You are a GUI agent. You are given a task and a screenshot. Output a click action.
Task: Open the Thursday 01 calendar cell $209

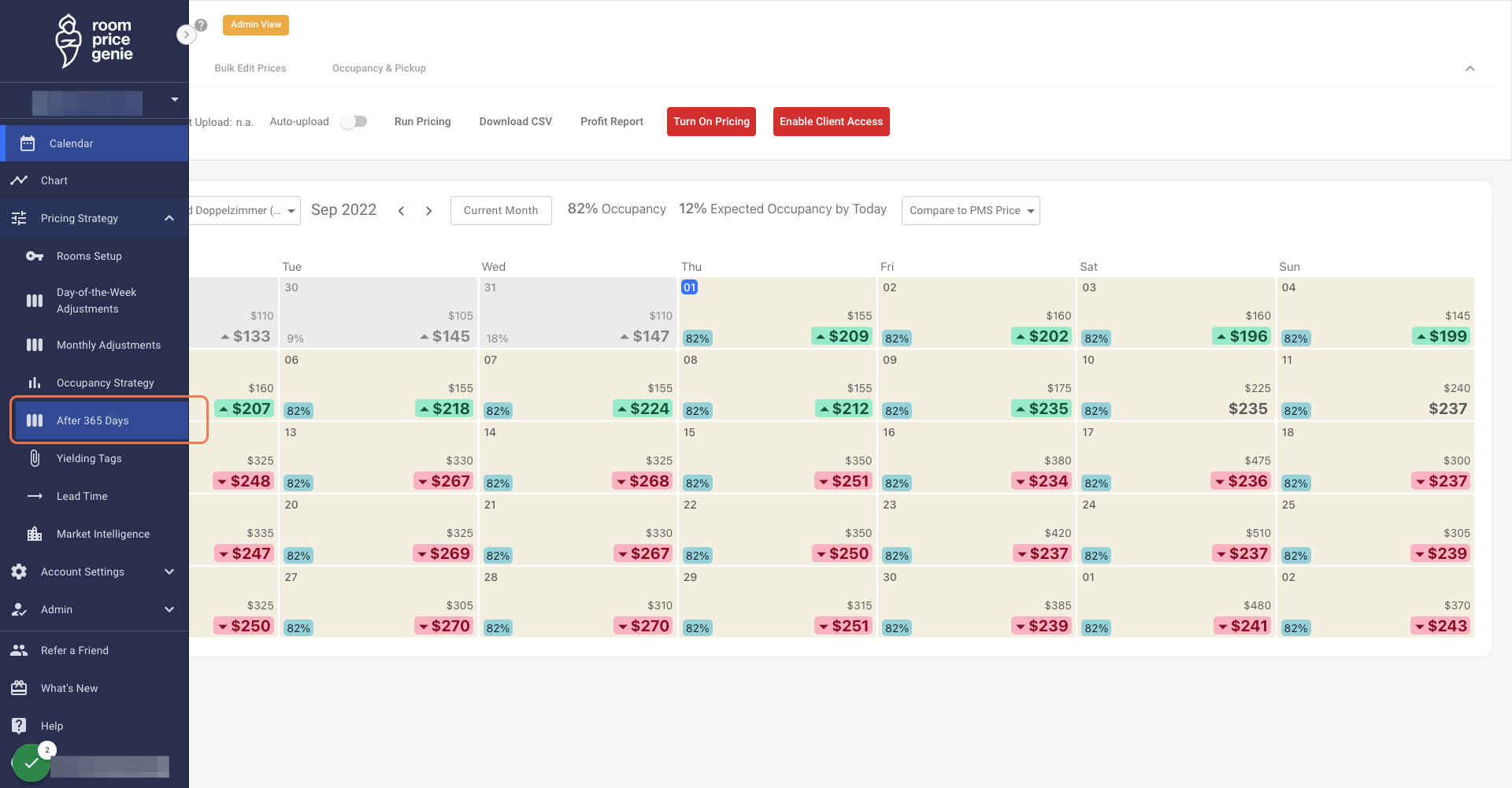[x=776, y=313]
